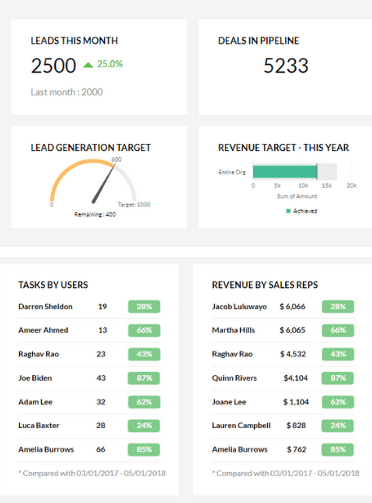
Task: Select Joe Biden in Tasks By Users
Action: click(x=35, y=378)
